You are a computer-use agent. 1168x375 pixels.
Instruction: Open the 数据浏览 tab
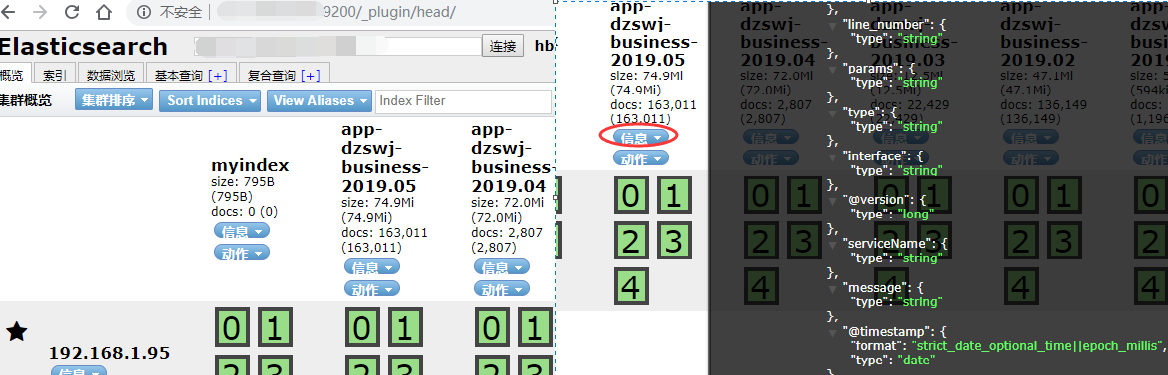click(111, 75)
